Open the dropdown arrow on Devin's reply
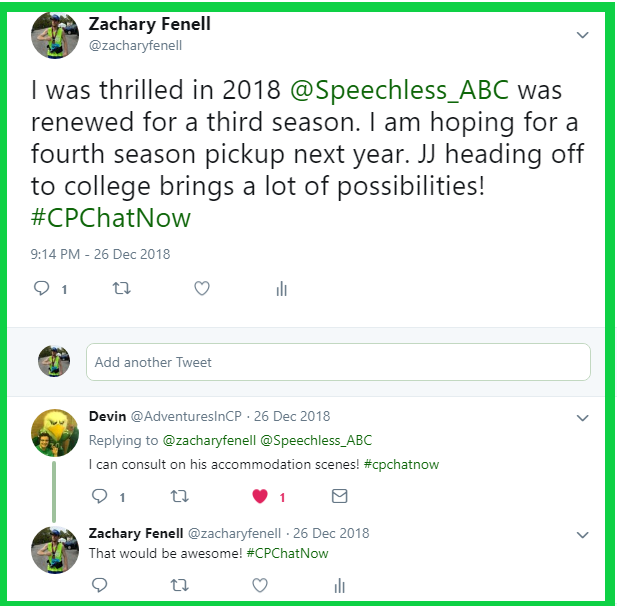617x606 pixels. 583,417
